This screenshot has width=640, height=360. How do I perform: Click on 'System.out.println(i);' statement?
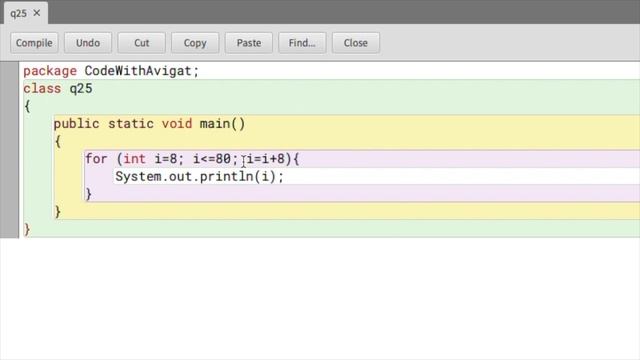click(x=199, y=176)
